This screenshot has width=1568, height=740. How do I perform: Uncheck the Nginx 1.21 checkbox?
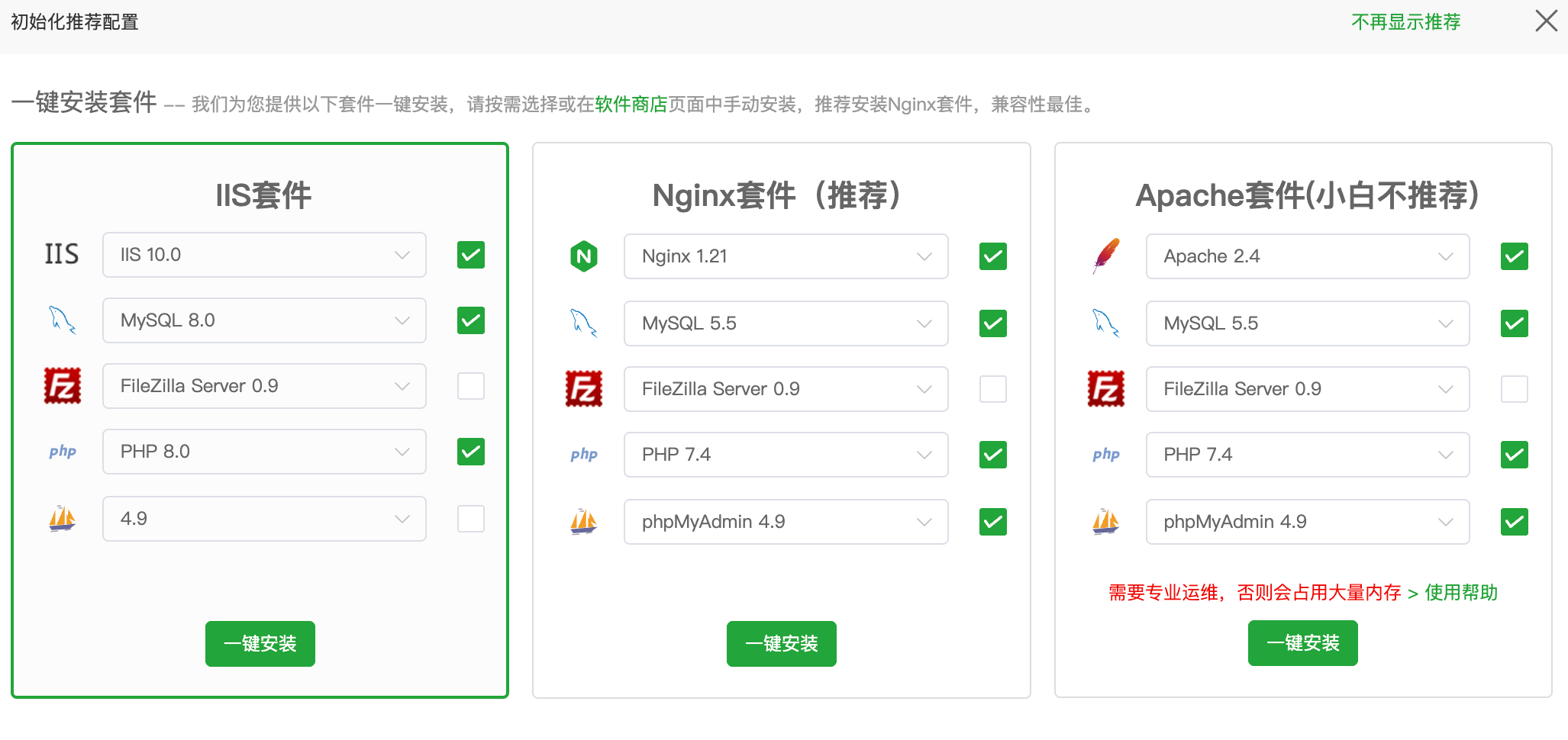[993, 256]
